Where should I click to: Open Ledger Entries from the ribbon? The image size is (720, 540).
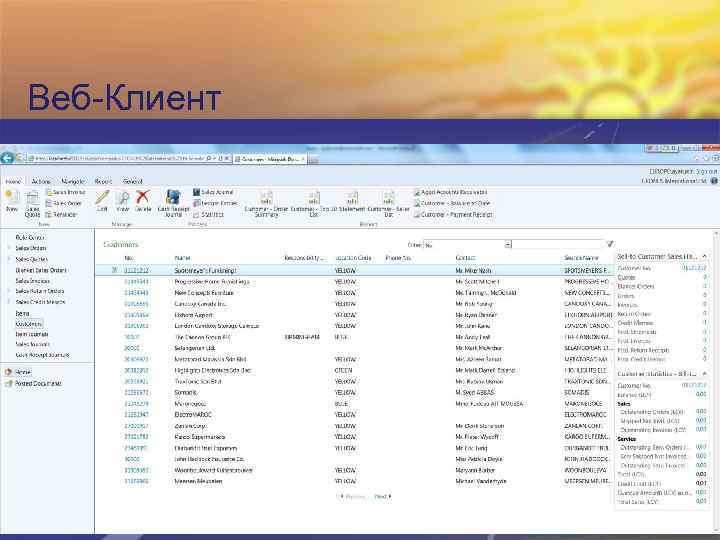coord(215,203)
